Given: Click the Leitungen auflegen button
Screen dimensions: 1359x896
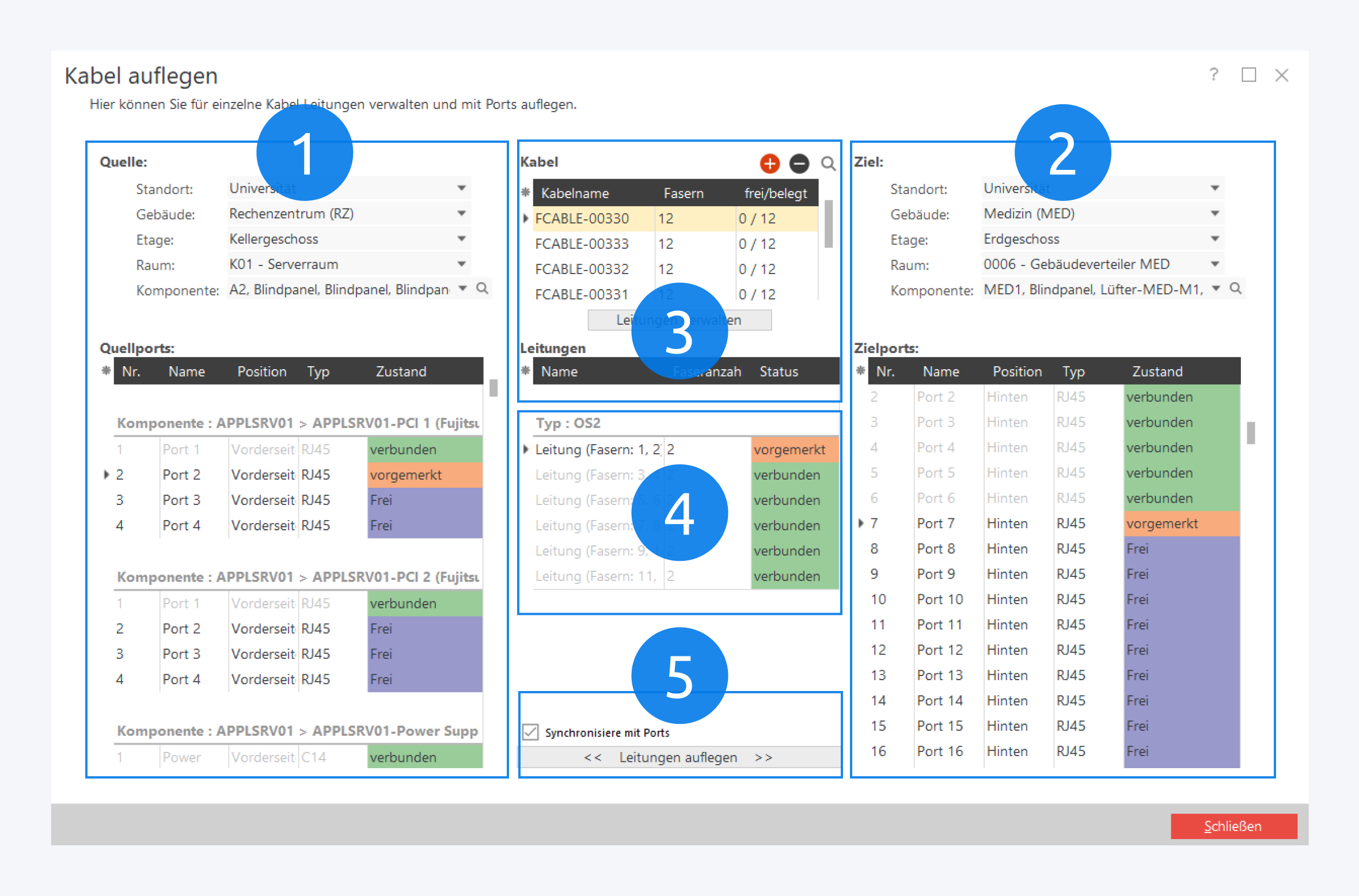Looking at the screenshot, I should tap(678, 757).
